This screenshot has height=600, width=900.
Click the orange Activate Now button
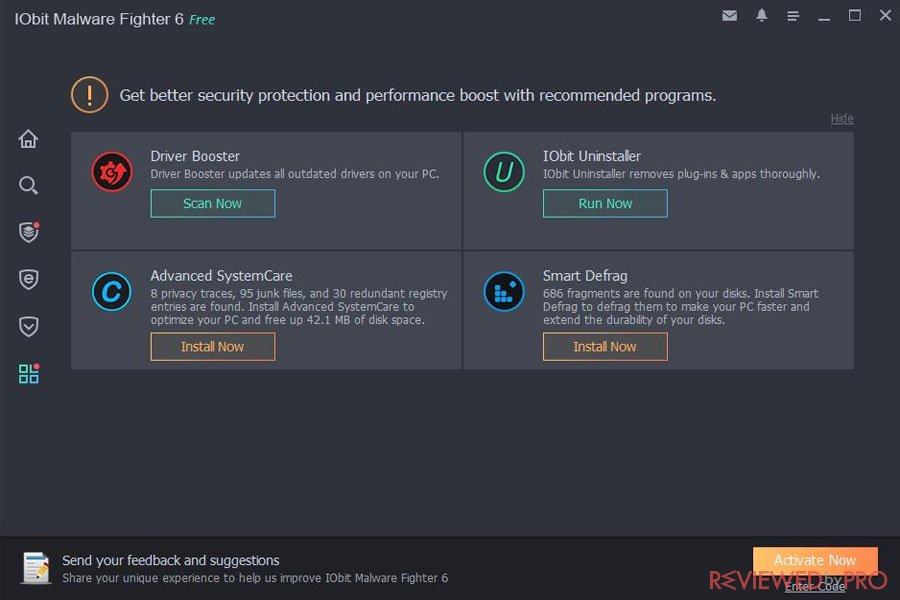click(x=815, y=560)
